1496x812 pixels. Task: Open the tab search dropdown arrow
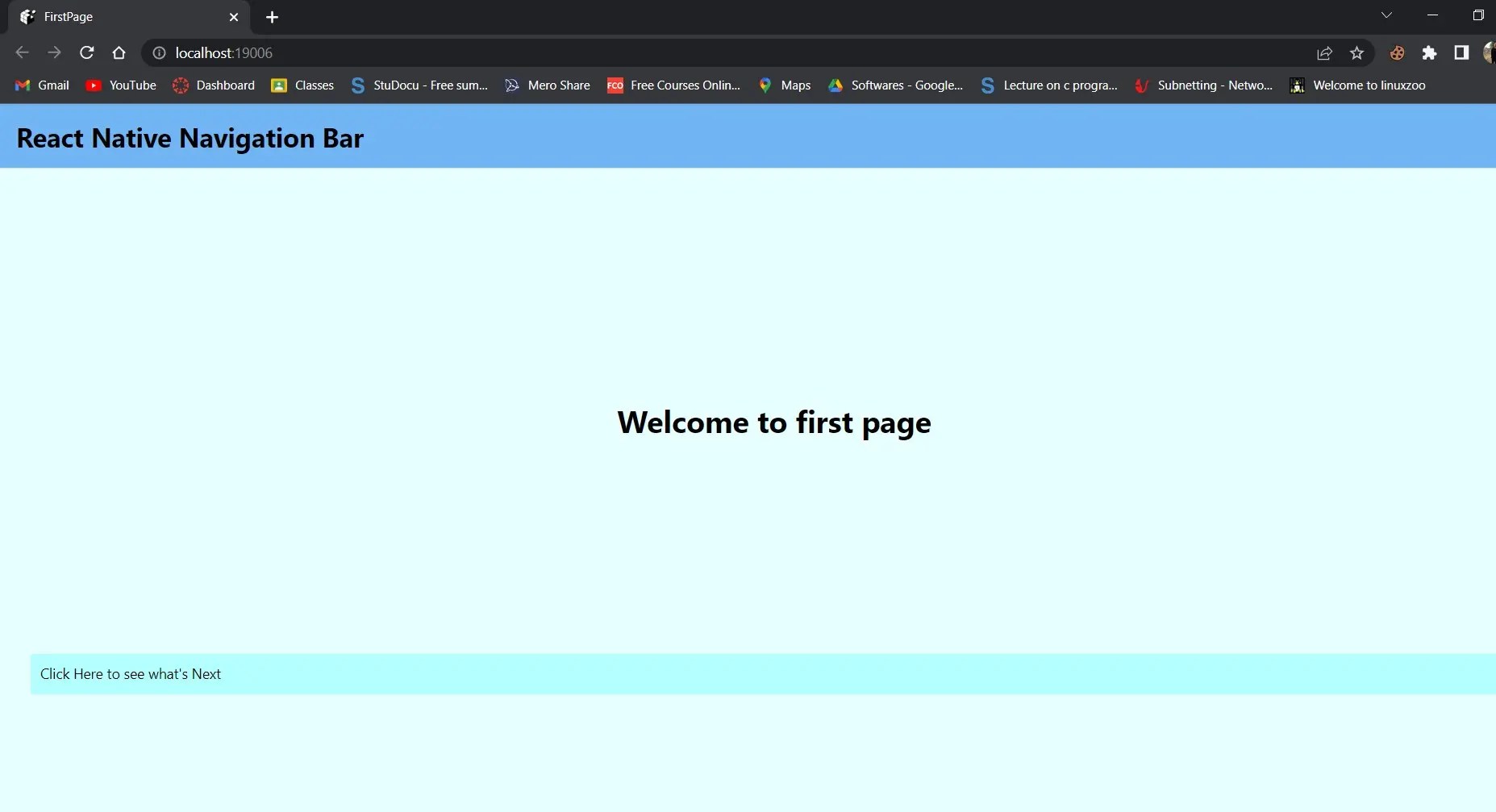pos(1386,15)
